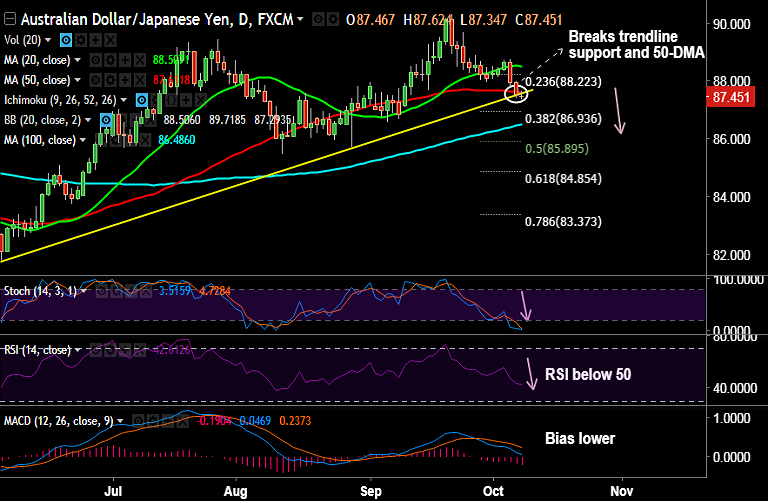The height and width of the screenshot is (503, 768).
Task: Select the Oct label on time axis
Action: 493,491
